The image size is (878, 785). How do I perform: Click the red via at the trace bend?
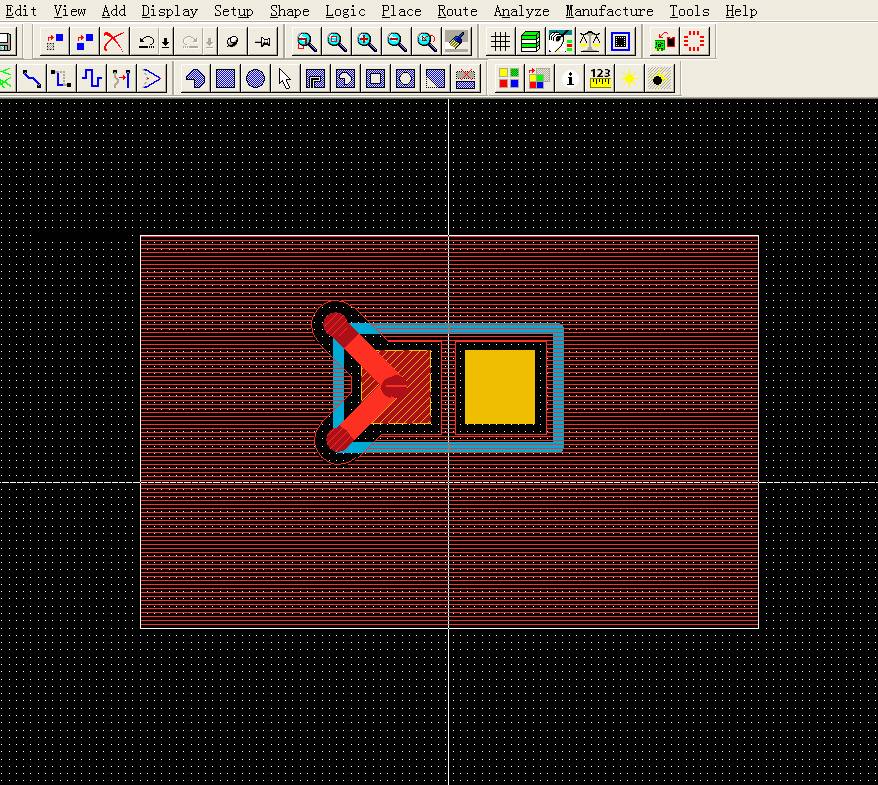[x=395, y=386]
